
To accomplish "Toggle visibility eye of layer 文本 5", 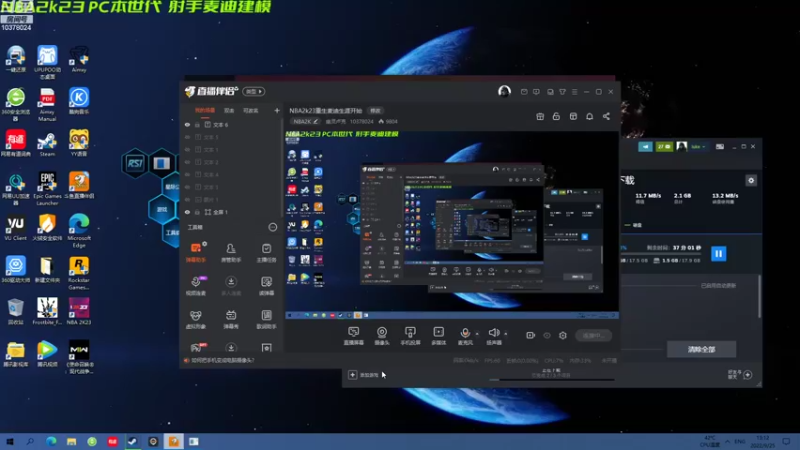I will coord(187,137).
